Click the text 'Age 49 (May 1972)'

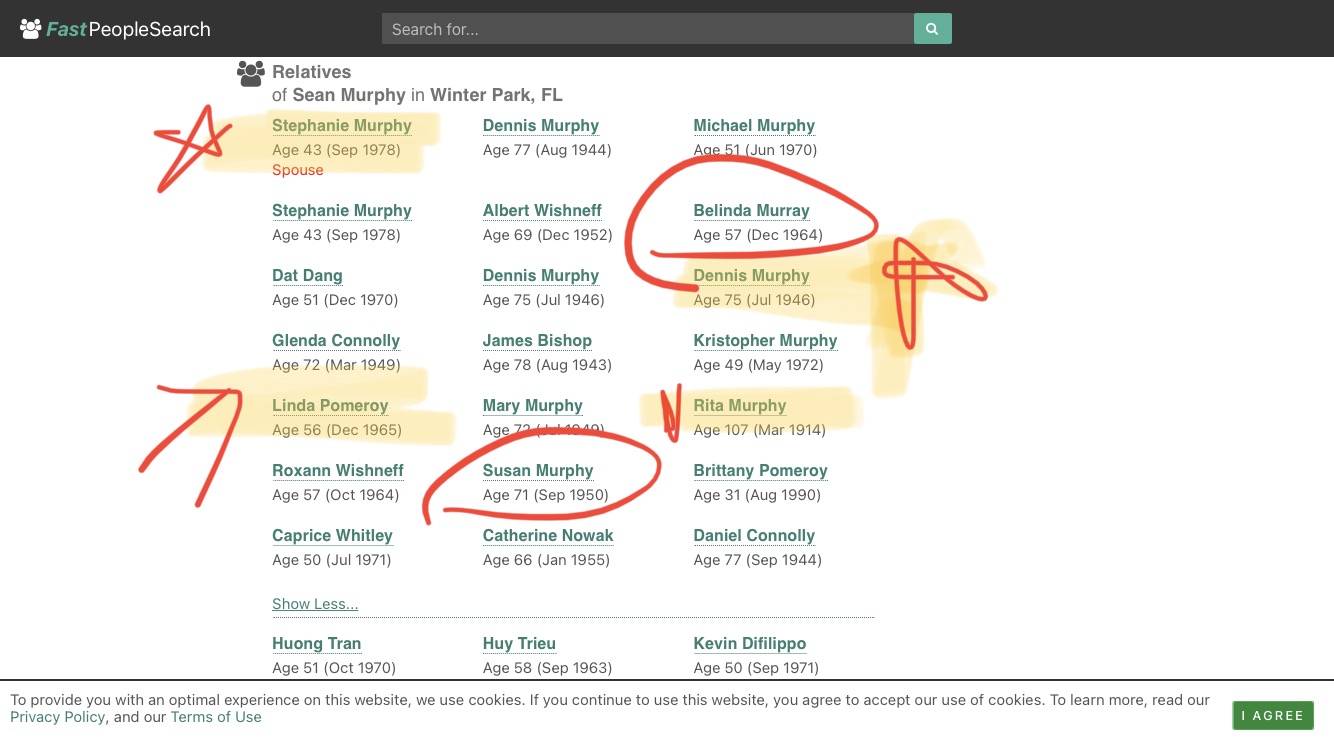[x=759, y=365]
